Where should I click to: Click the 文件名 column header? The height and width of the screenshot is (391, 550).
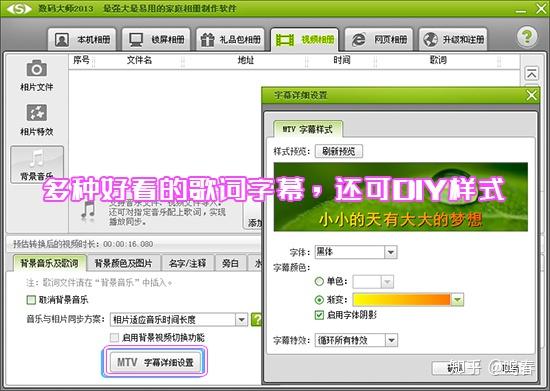point(139,60)
